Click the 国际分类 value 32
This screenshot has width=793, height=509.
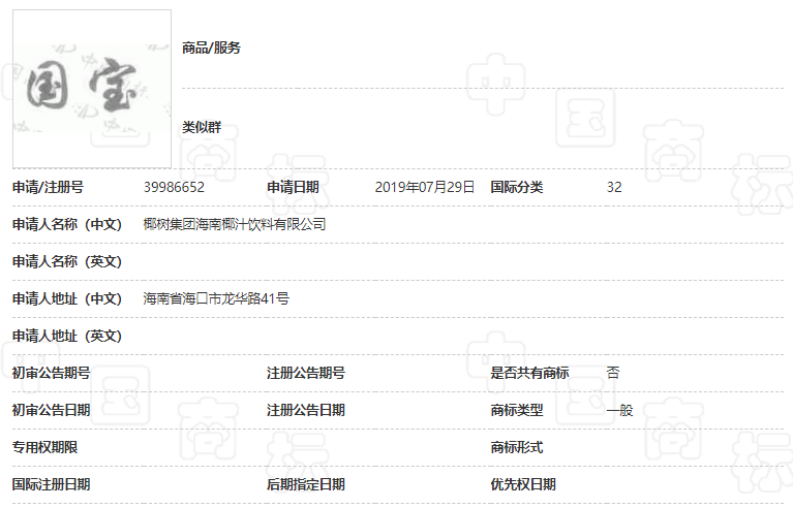pos(614,187)
